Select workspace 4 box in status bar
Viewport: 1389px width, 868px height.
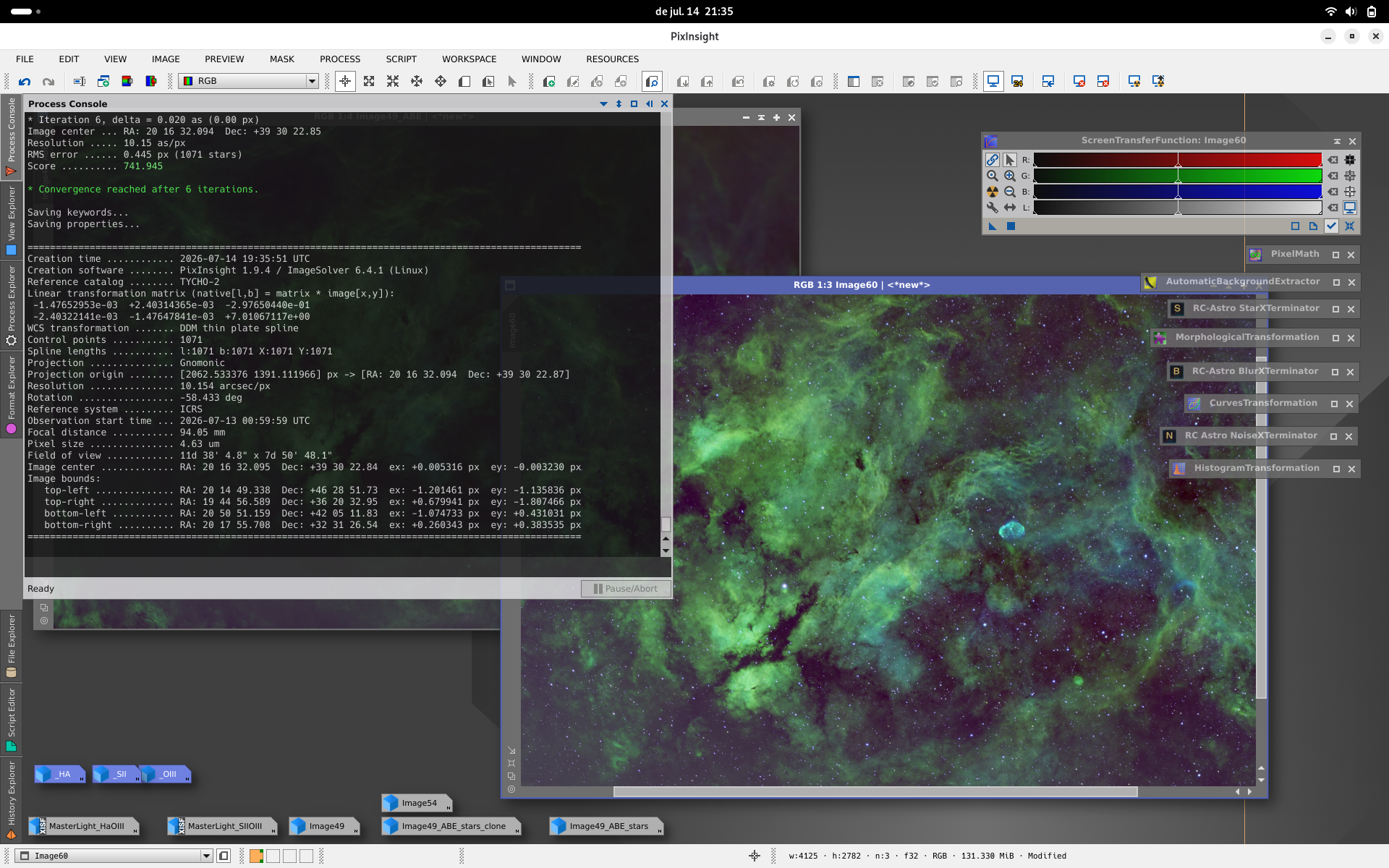[306, 856]
